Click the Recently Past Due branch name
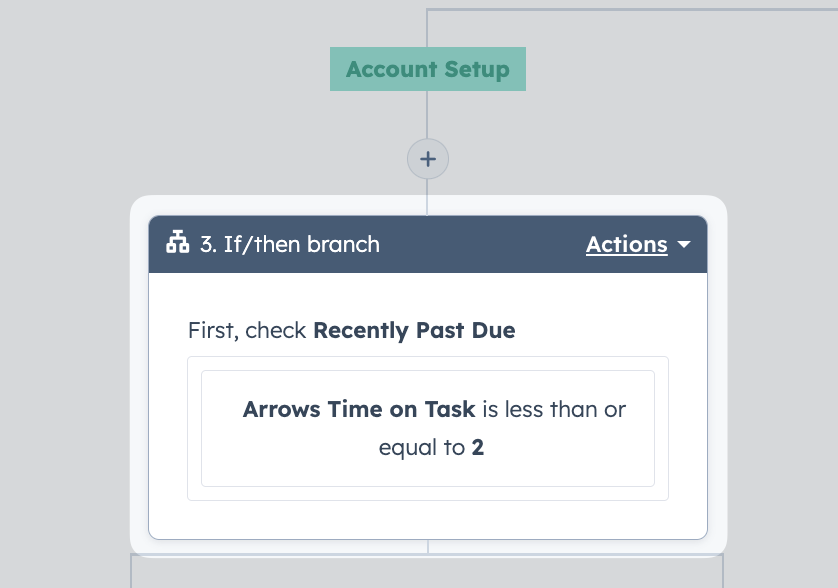This screenshot has width=838, height=588. 414,330
